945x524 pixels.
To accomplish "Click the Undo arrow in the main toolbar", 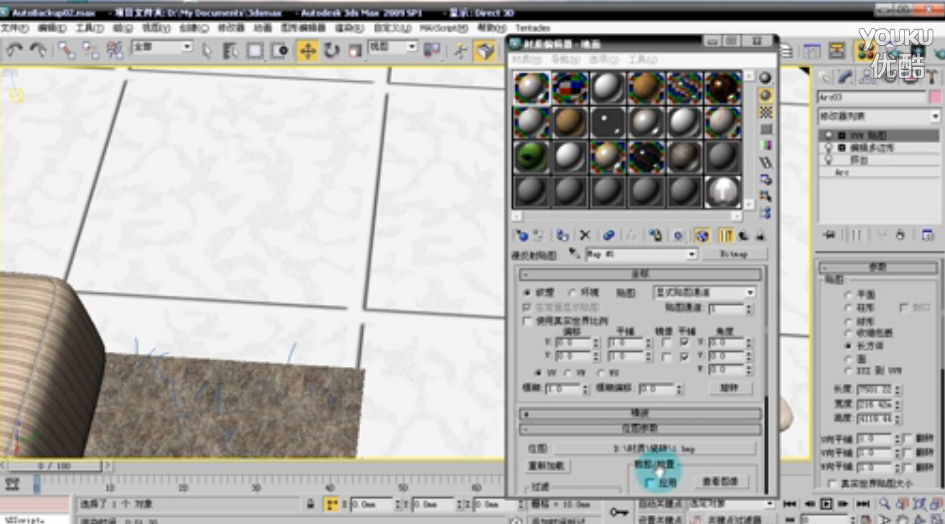I will 14,51.
